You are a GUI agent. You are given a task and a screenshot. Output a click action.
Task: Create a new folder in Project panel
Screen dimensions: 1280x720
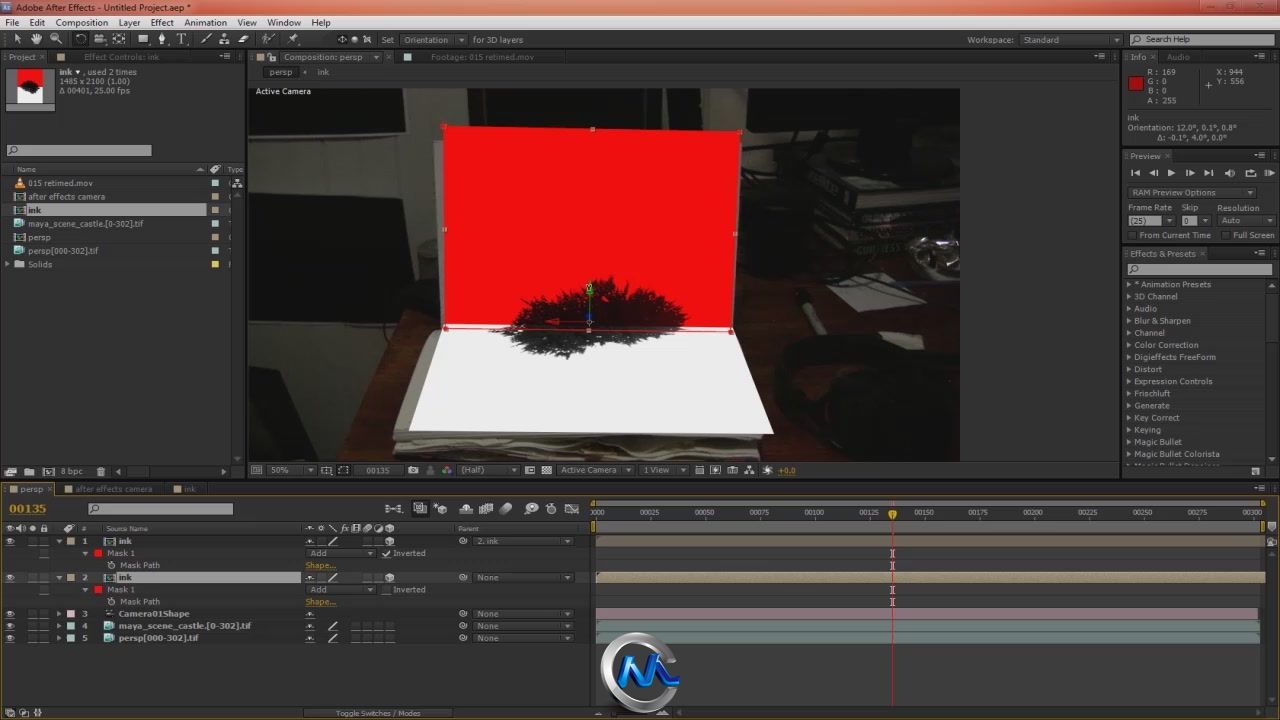[29, 471]
